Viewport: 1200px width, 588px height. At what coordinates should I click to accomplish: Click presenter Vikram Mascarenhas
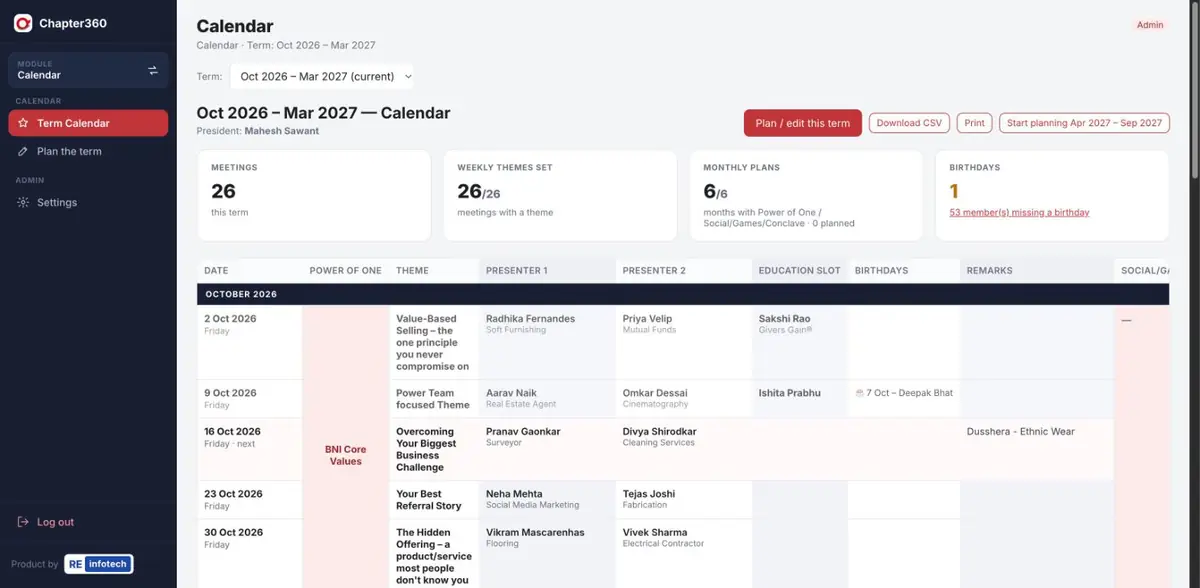coord(535,533)
